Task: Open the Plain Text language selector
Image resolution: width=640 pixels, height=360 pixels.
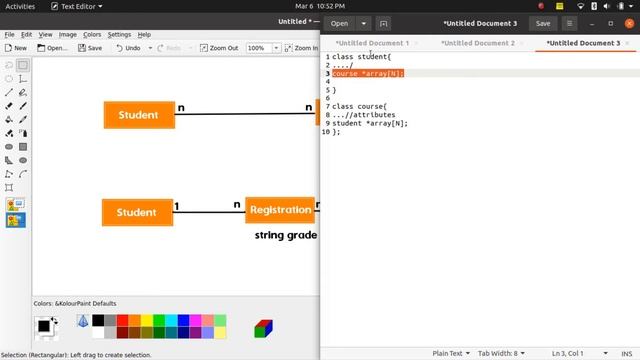Action: 451,353
